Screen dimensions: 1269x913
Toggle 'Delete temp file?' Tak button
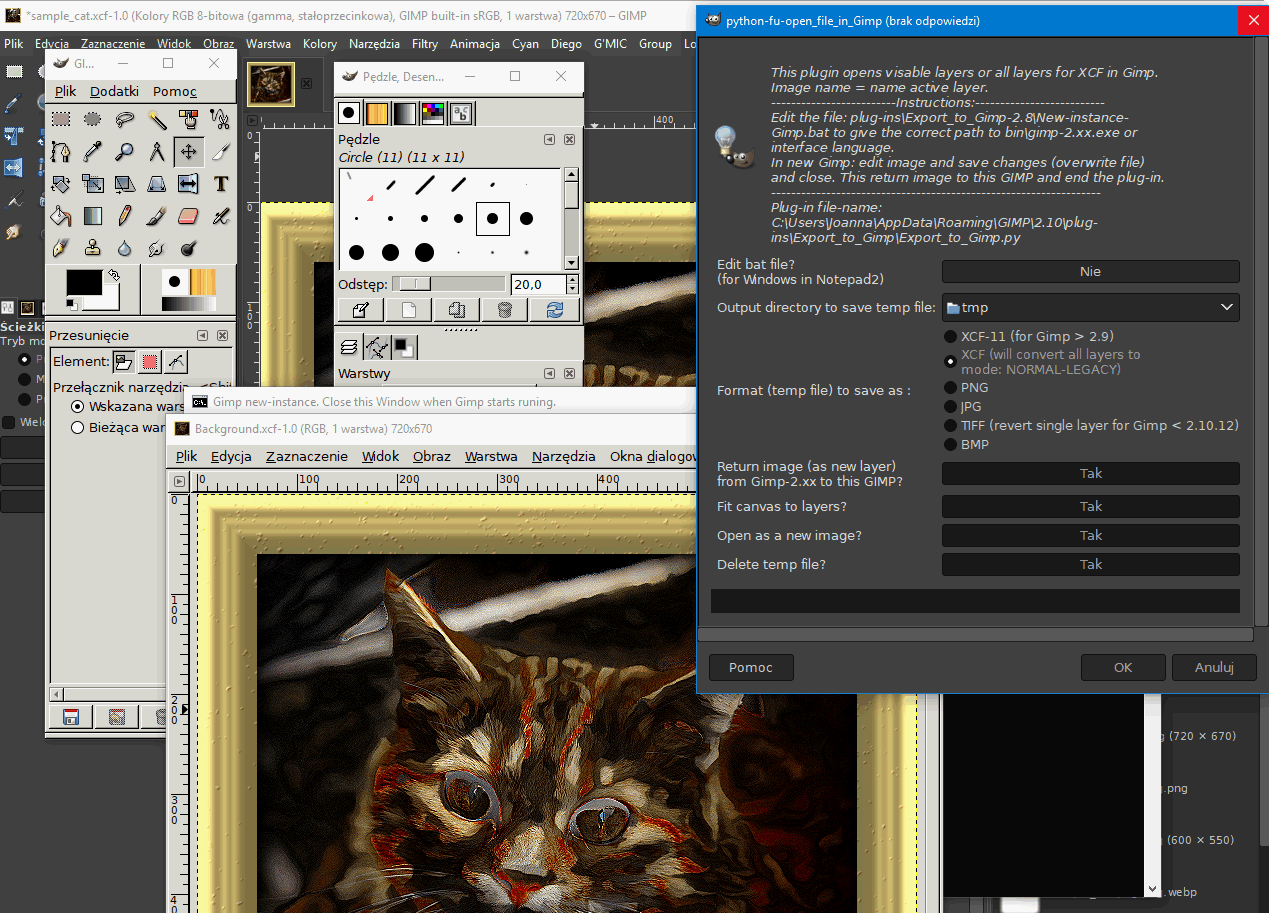[x=1090, y=564]
